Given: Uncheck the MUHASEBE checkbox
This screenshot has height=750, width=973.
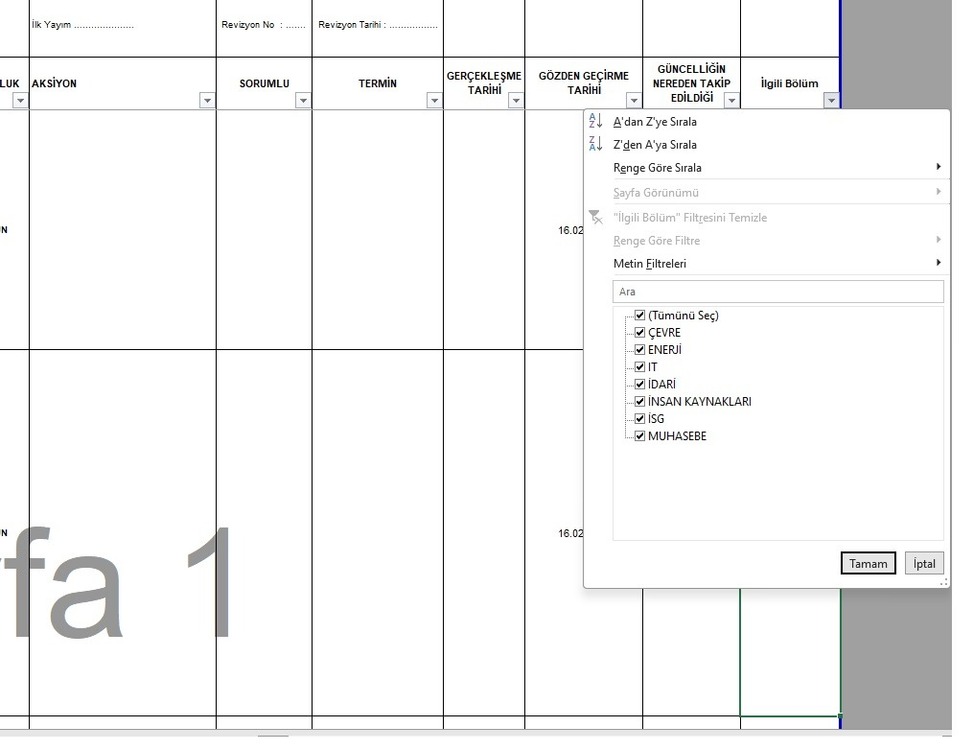Looking at the screenshot, I should point(640,436).
